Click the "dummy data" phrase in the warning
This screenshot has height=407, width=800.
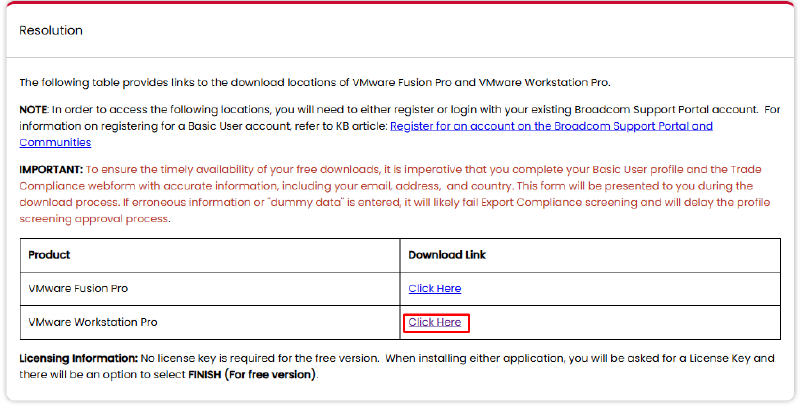pos(307,202)
